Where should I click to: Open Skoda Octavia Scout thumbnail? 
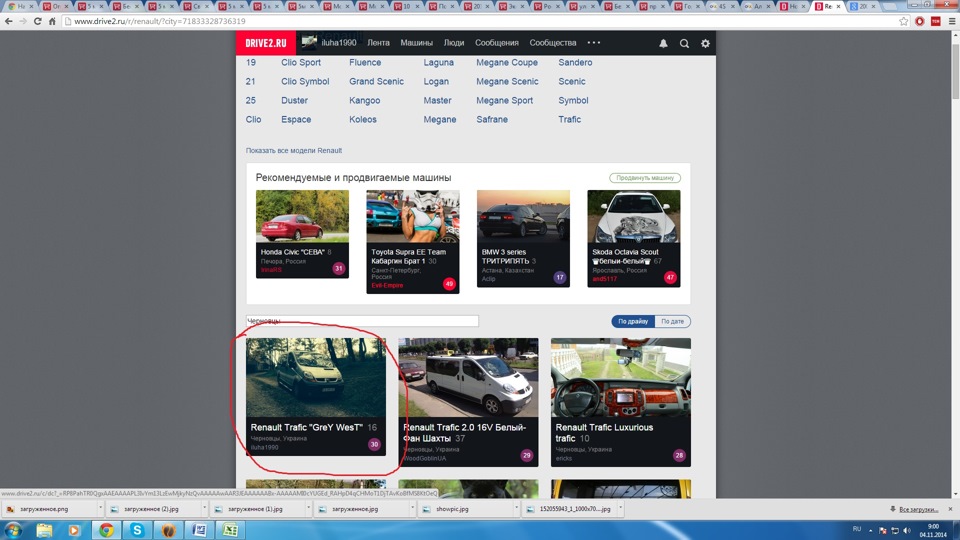pos(634,216)
